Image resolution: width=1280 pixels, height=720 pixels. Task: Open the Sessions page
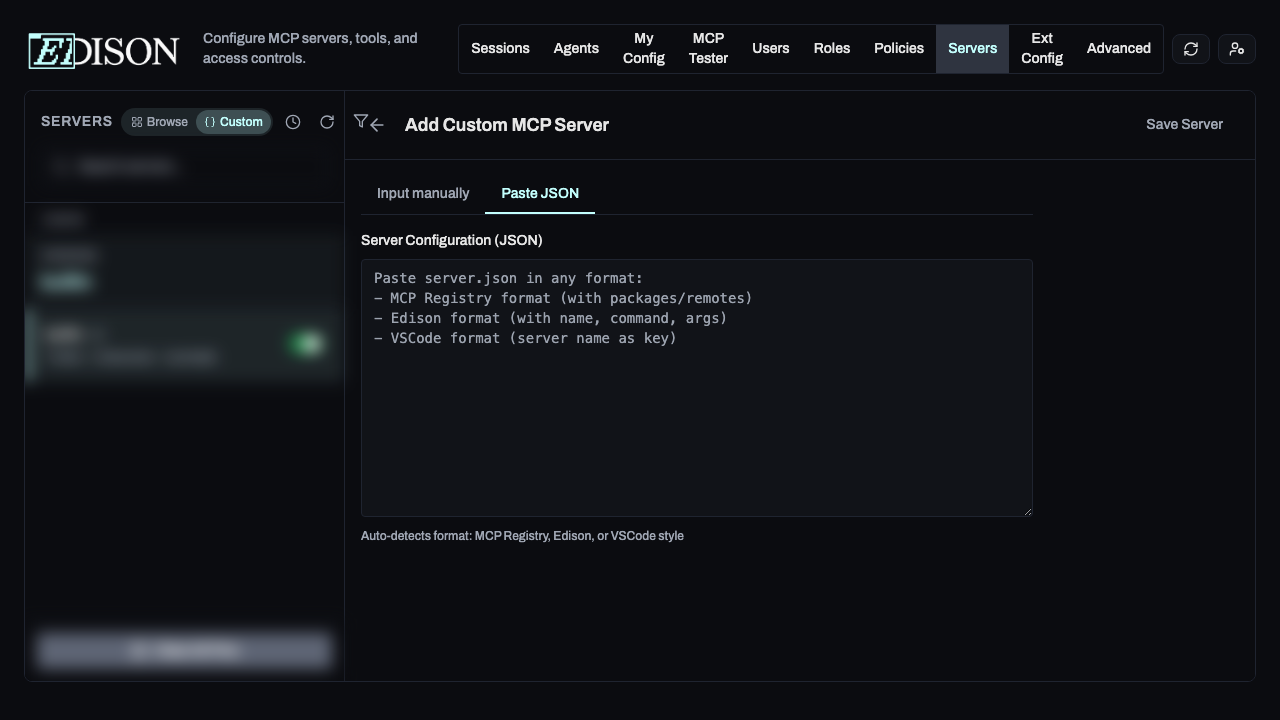point(500,48)
